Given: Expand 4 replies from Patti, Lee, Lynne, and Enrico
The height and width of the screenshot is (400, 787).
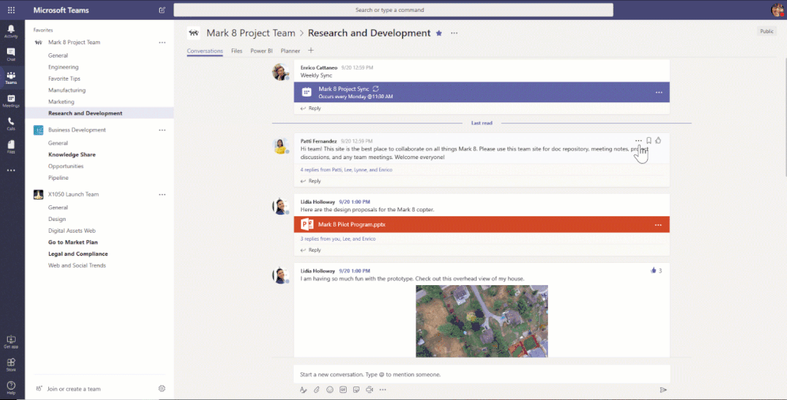Looking at the screenshot, I should click(x=346, y=170).
